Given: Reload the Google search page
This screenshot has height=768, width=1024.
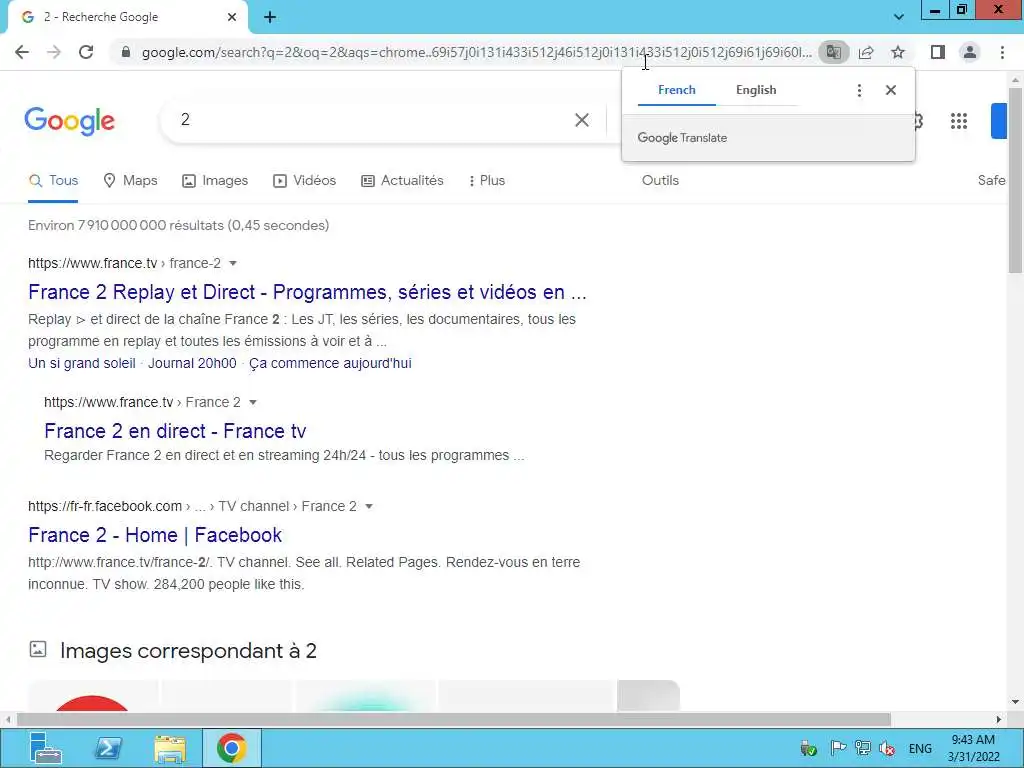Looking at the screenshot, I should click(86, 52).
